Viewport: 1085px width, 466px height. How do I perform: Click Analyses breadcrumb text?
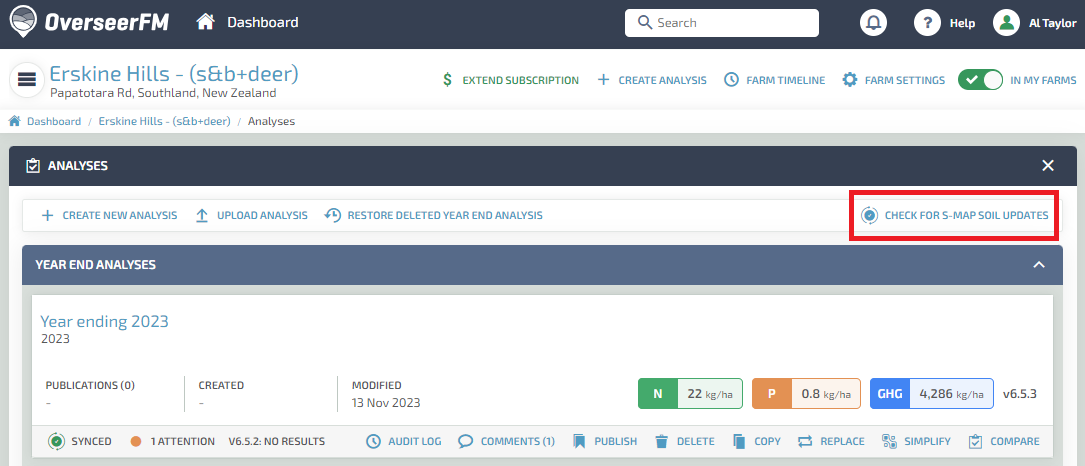(271, 121)
